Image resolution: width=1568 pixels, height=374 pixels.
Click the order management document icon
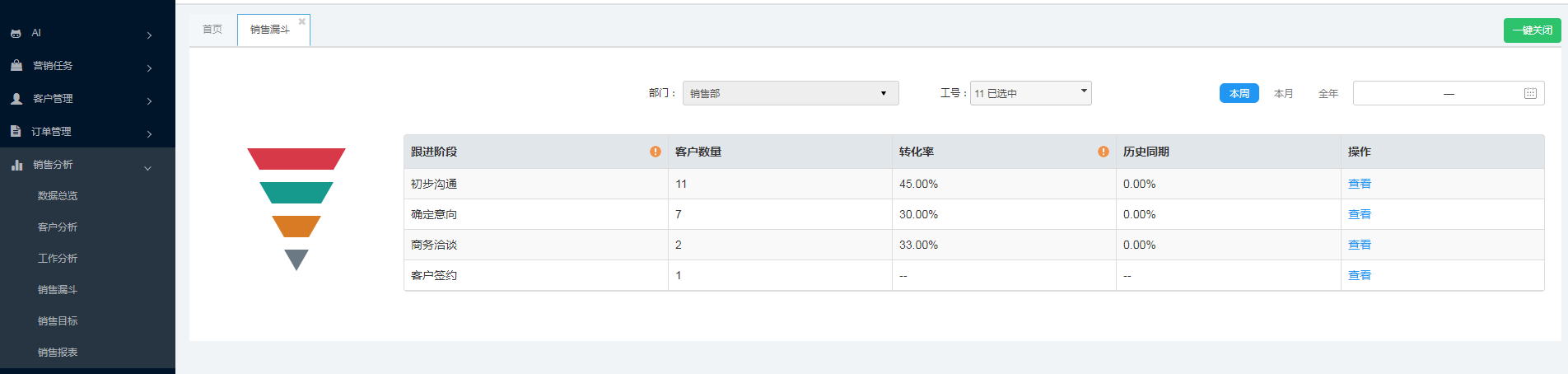tap(16, 132)
